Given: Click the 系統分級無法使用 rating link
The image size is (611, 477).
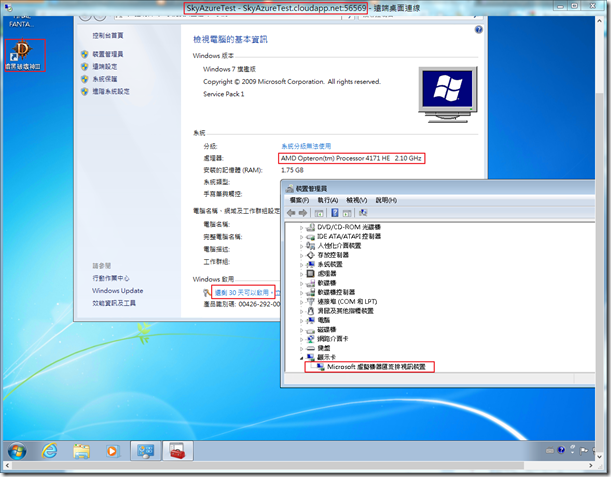Looking at the screenshot, I should coord(306,146).
